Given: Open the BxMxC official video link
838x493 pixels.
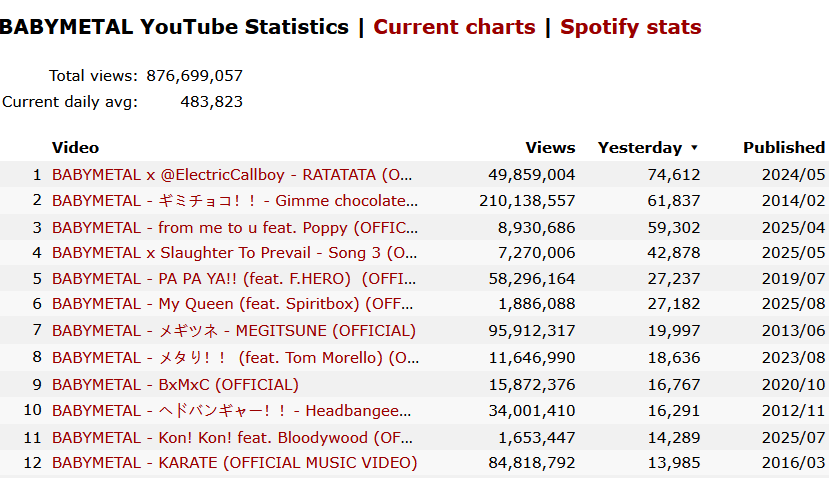Looking at the screenshot, I should 175,384.
